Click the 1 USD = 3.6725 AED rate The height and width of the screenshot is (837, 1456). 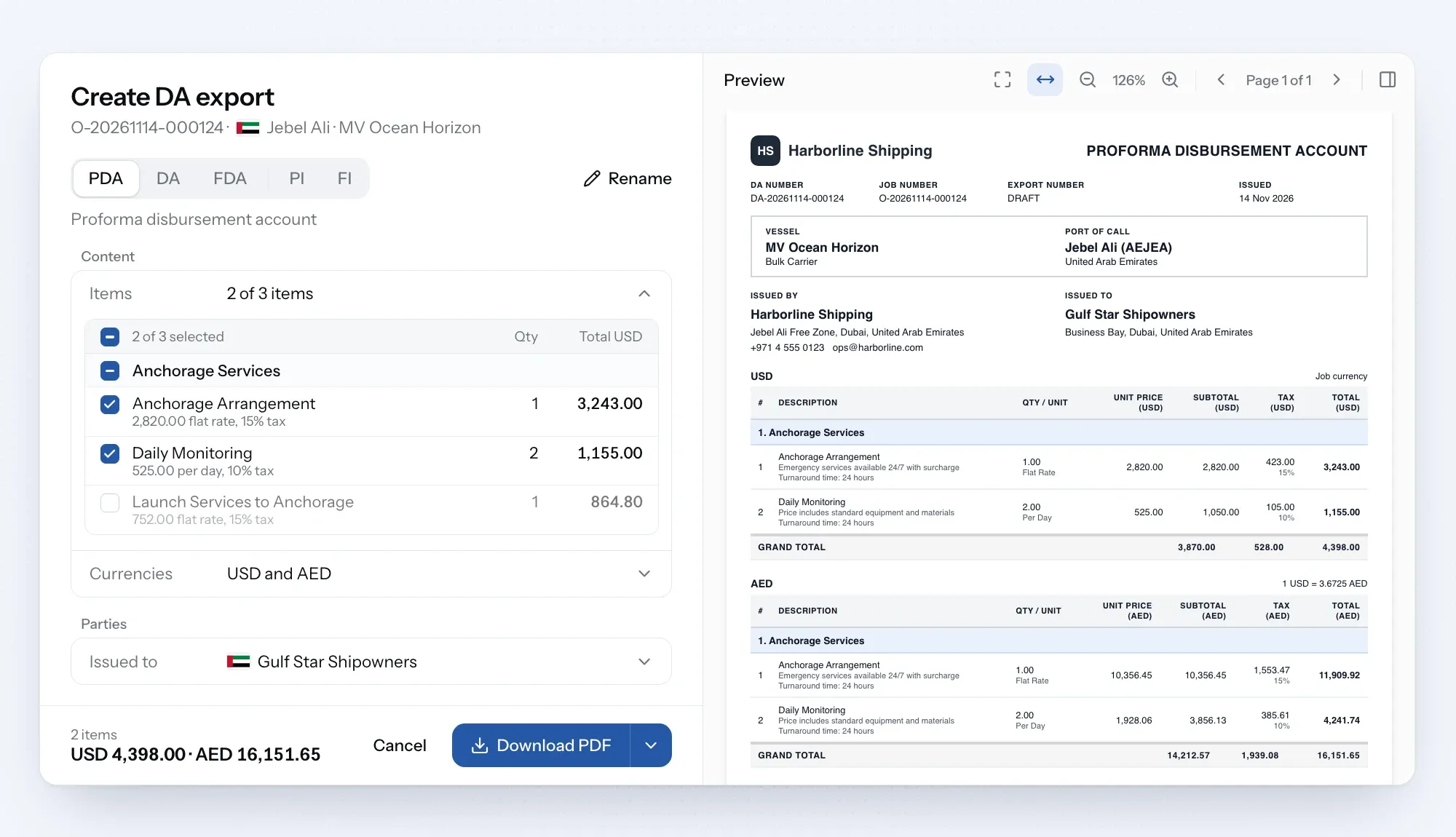tap(1324, 584)
